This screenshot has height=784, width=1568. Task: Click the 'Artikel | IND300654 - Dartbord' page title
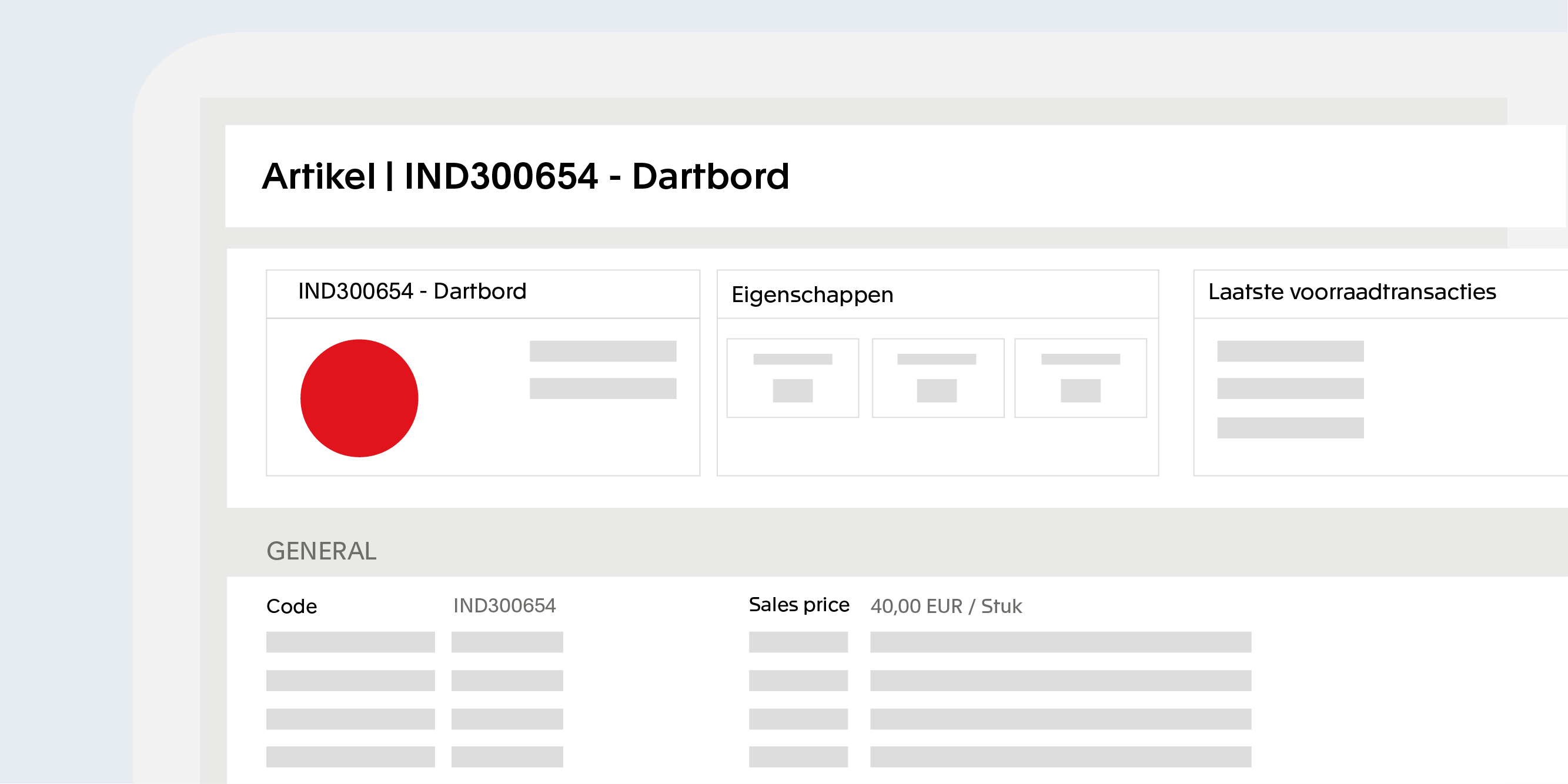525,176
